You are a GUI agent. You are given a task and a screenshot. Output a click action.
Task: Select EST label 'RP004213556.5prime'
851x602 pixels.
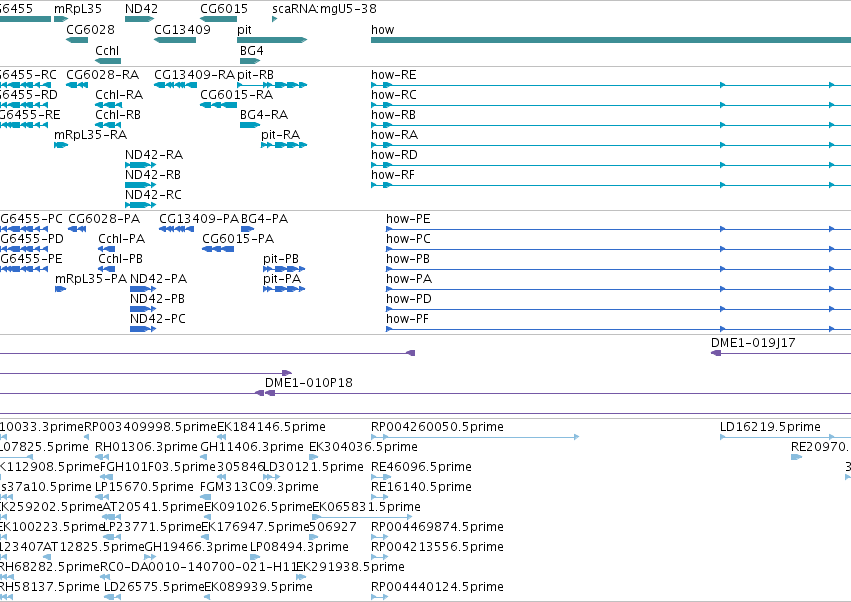click(x=437, y=548)
